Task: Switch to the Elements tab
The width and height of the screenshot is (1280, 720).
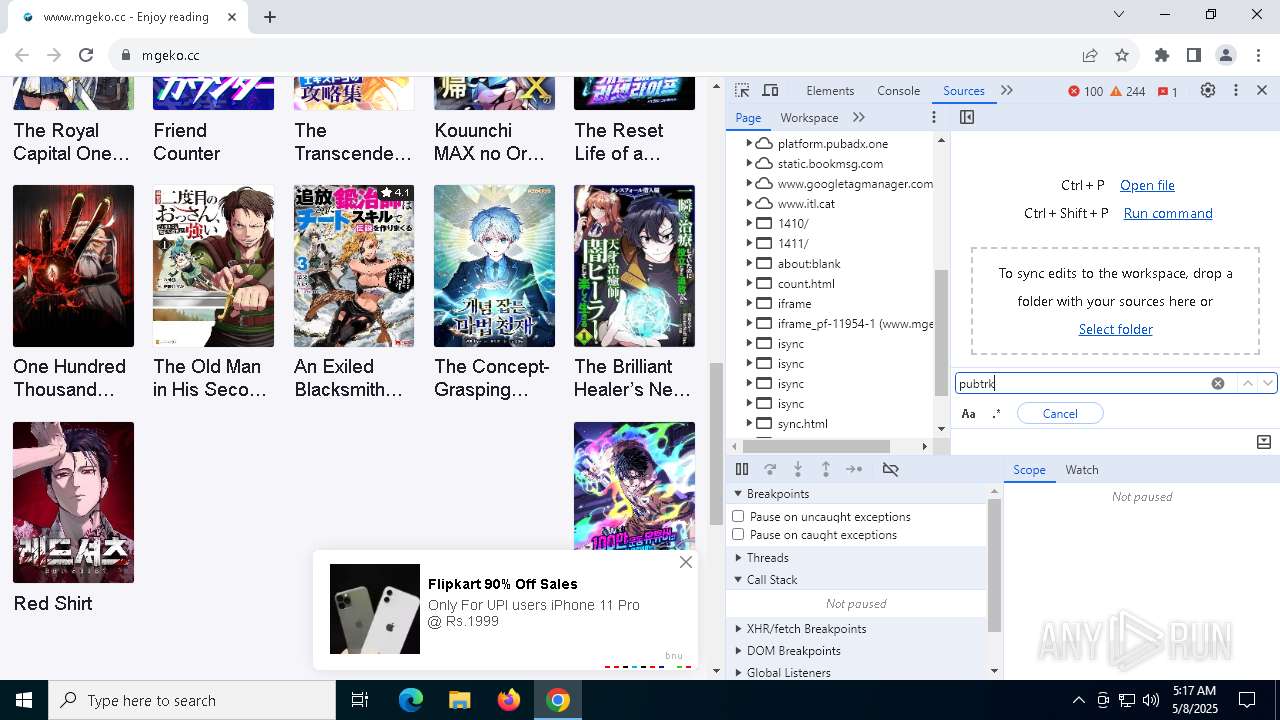Action: click(830, 90)
